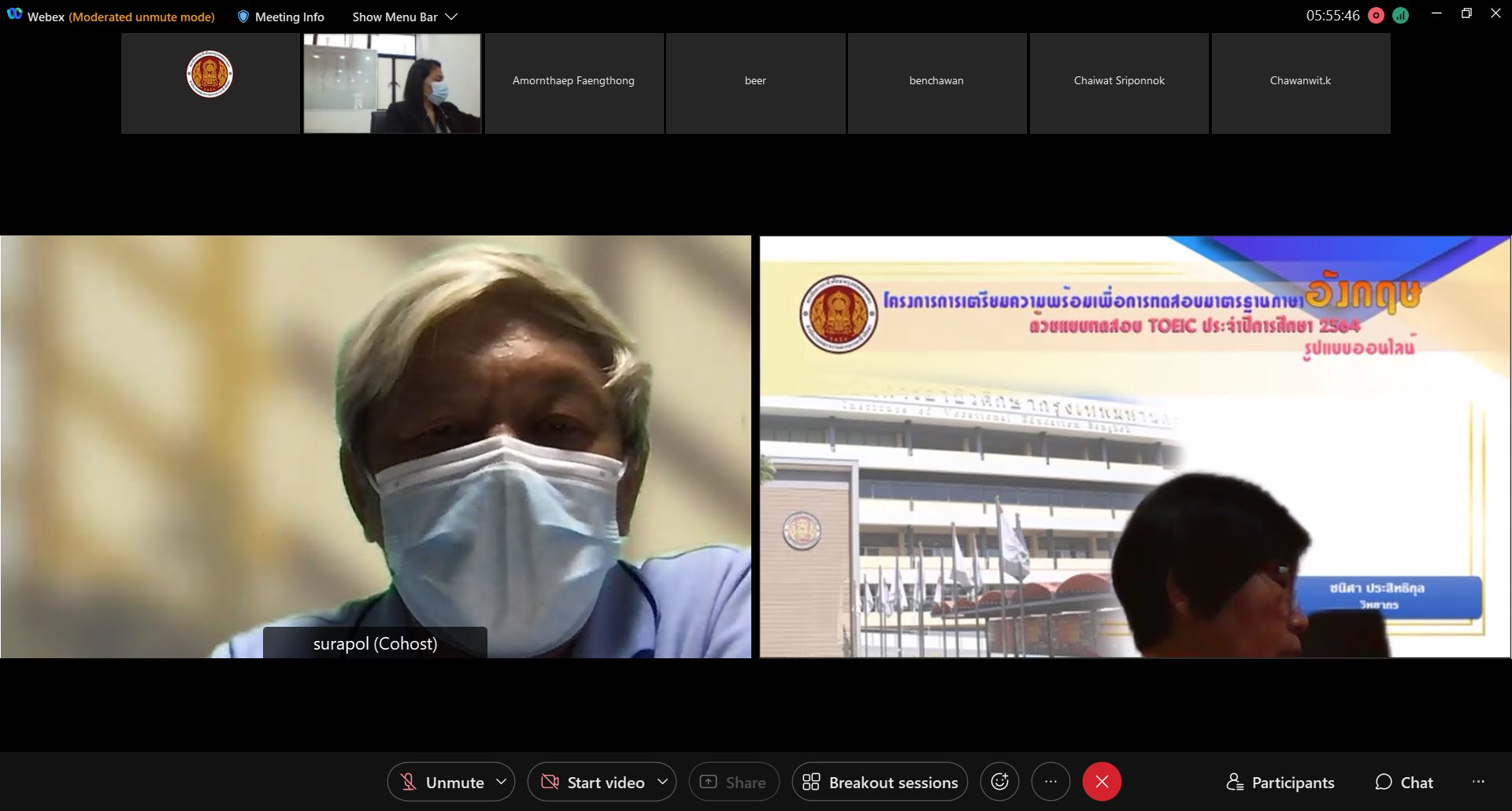Click the Share button
1512x811 pixels.
733,782
